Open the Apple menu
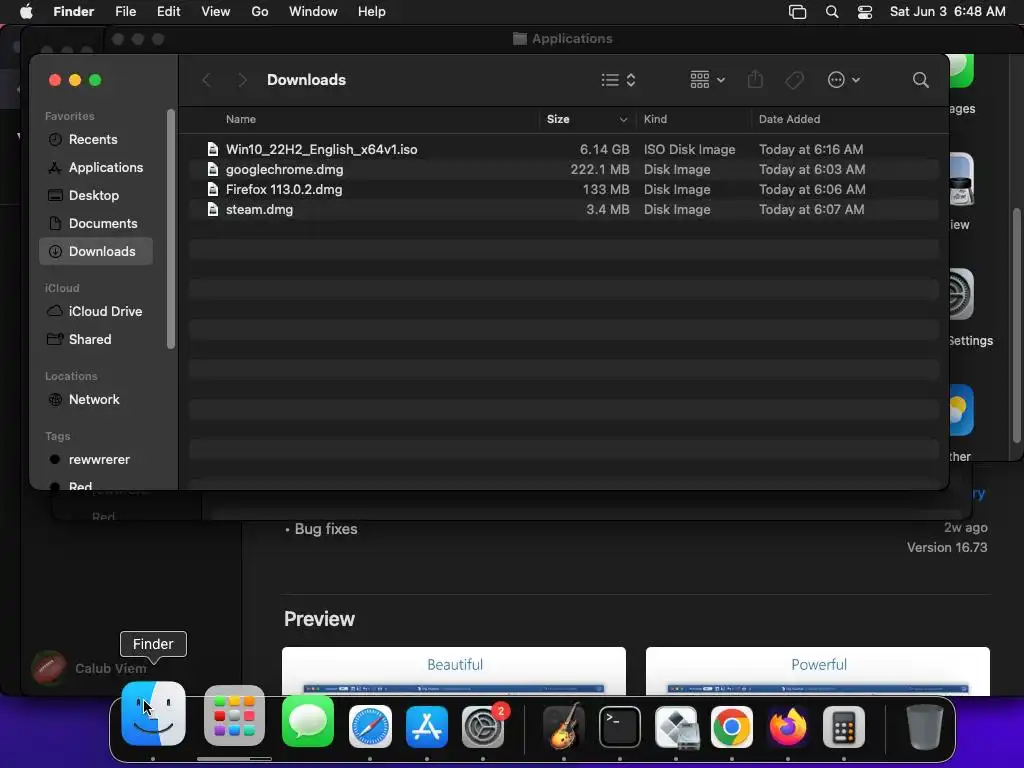This screenshot has width=1024, height=768. pos(26,12)
